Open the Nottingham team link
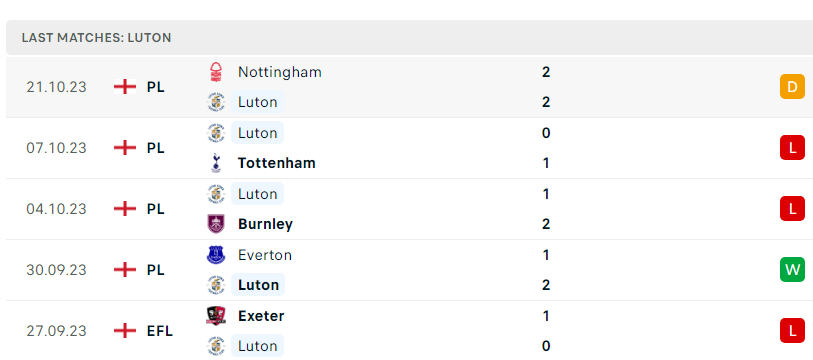Viewport: 813px width, 360px height. pos(280,72)
